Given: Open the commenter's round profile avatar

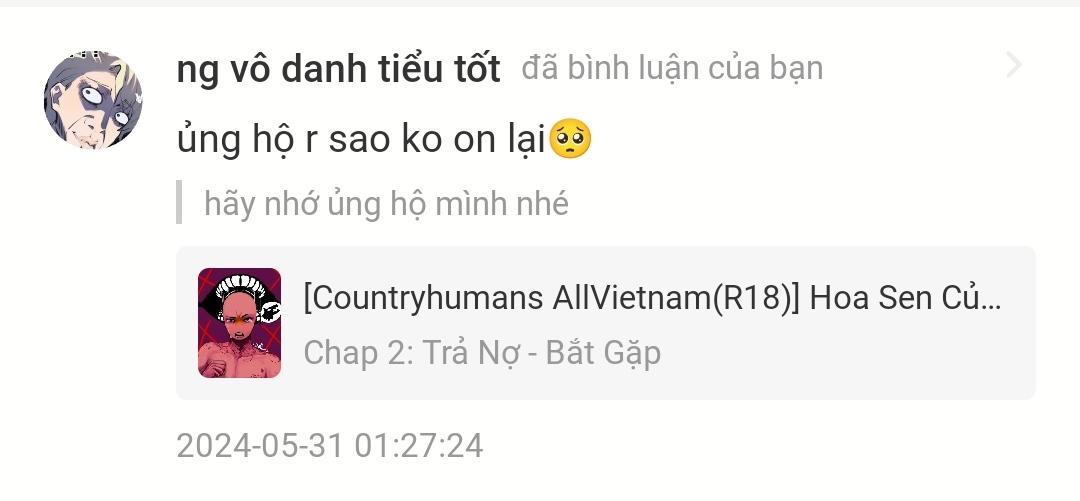Looking at the screenshot, I should click(x=93, y=99).
